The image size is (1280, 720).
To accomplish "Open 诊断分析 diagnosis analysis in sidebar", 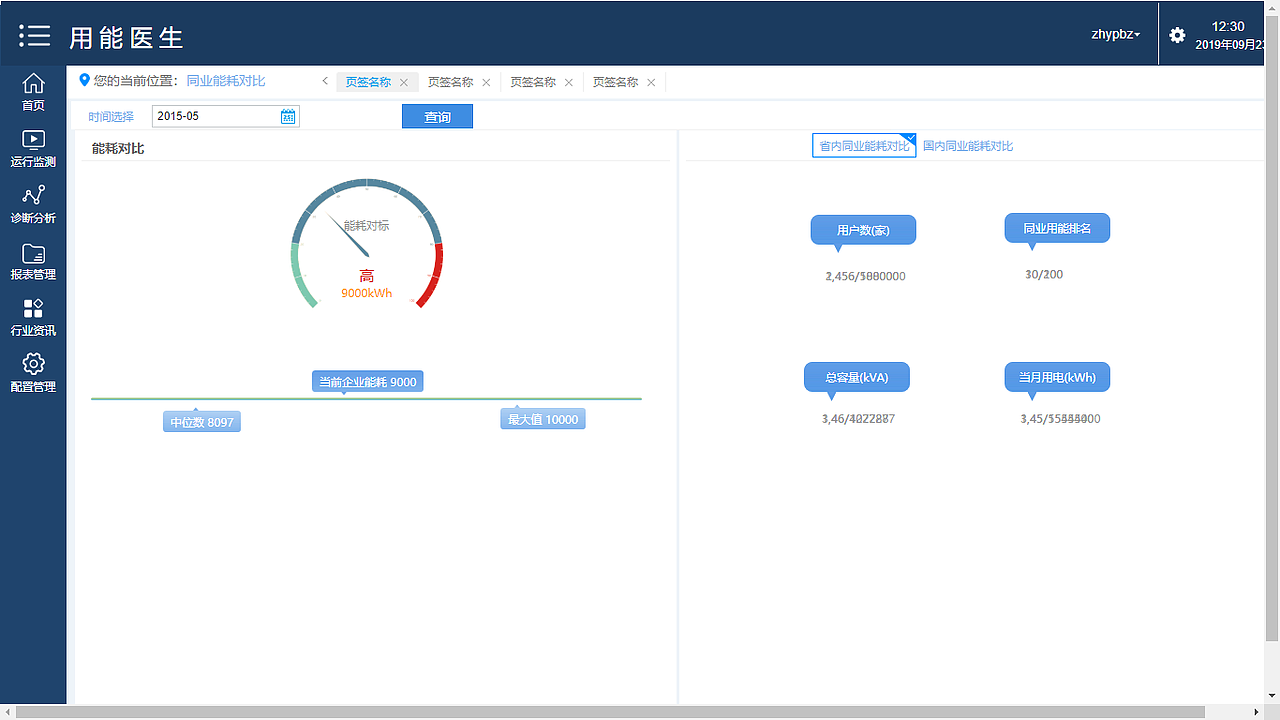I will click(x=33, y=204).
